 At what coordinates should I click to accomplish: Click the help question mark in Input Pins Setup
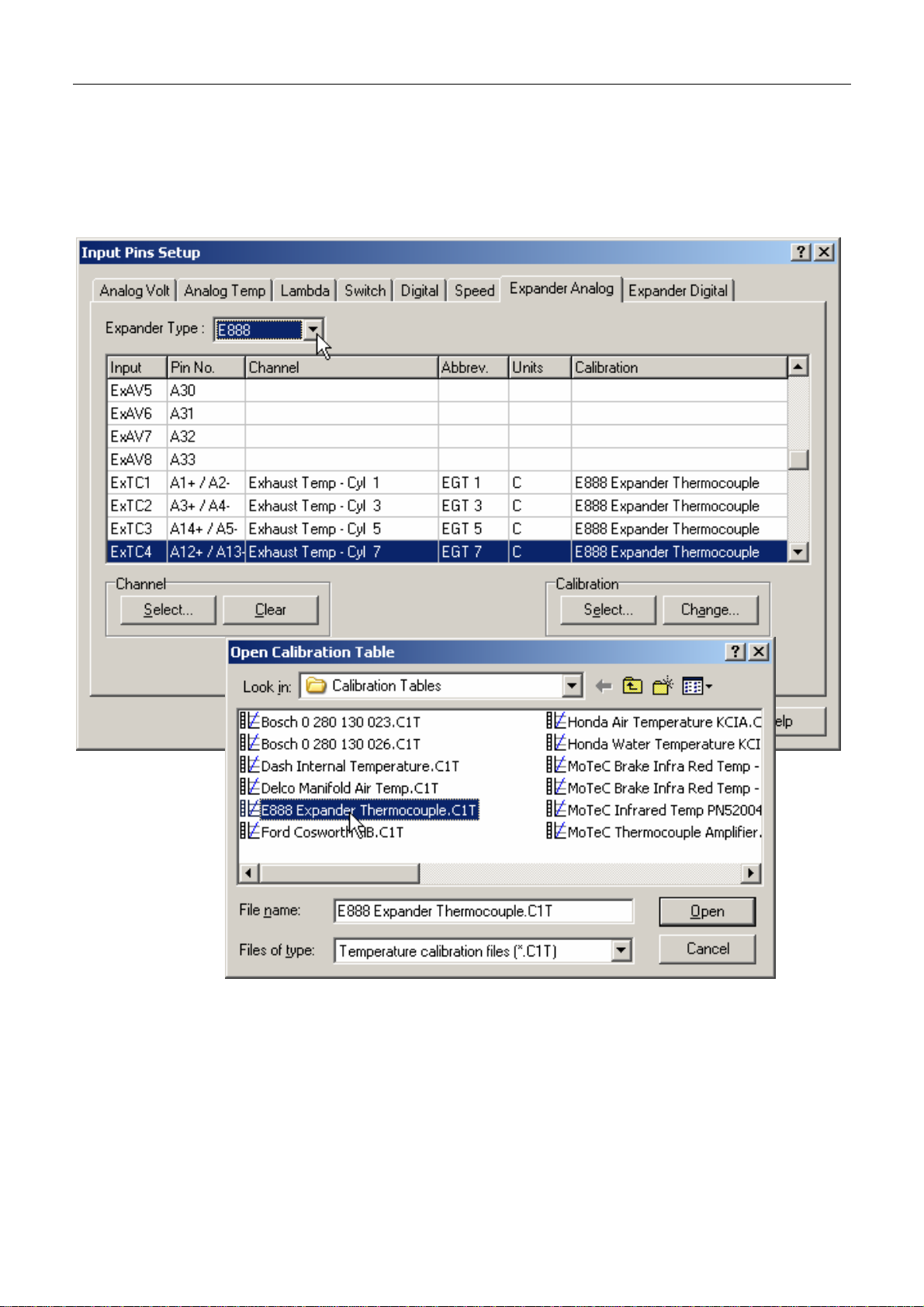pyautogui.click(x=801, y=252)
